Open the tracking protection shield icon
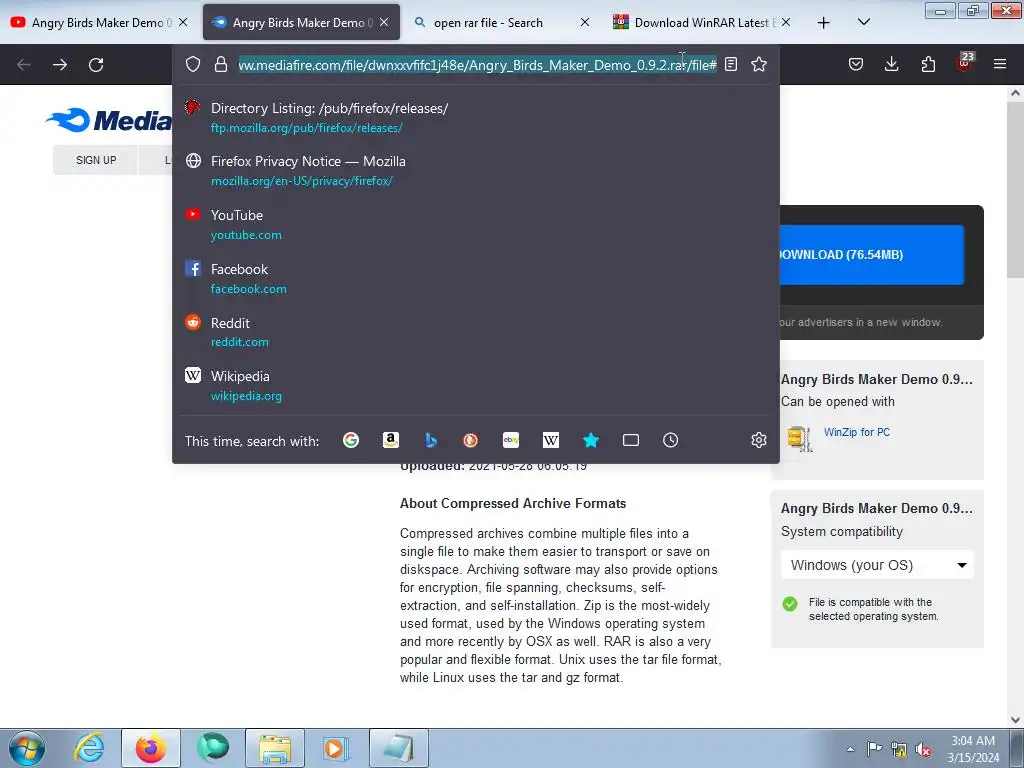 coord(193,64)
